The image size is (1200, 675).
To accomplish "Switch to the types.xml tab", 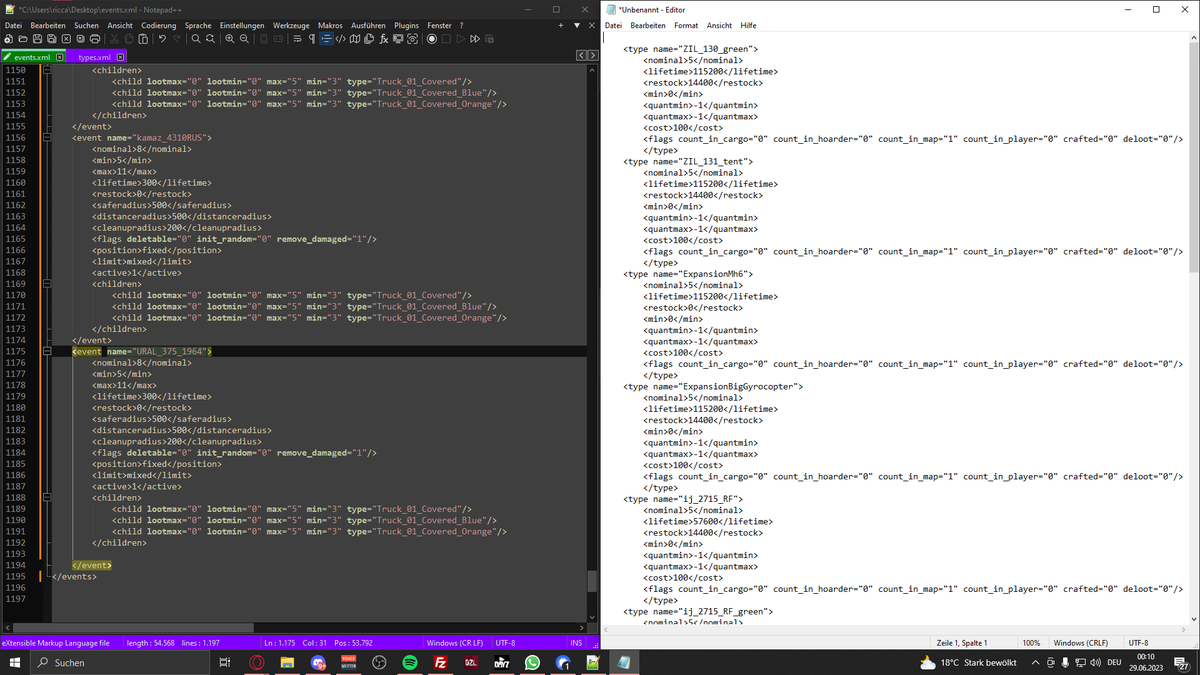I will 94,57.
